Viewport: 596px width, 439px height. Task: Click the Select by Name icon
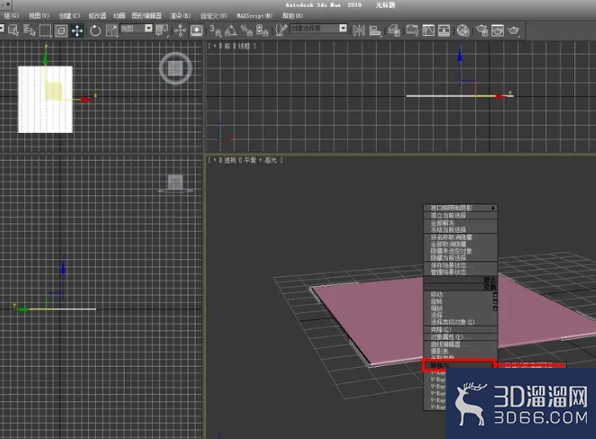click(x=29, y=30)
